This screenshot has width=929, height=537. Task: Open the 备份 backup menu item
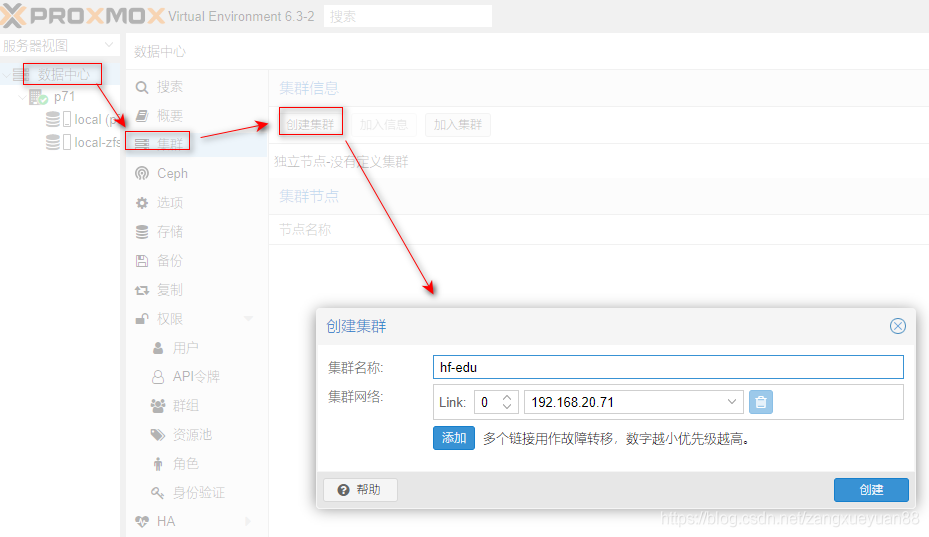coord(197,261)
